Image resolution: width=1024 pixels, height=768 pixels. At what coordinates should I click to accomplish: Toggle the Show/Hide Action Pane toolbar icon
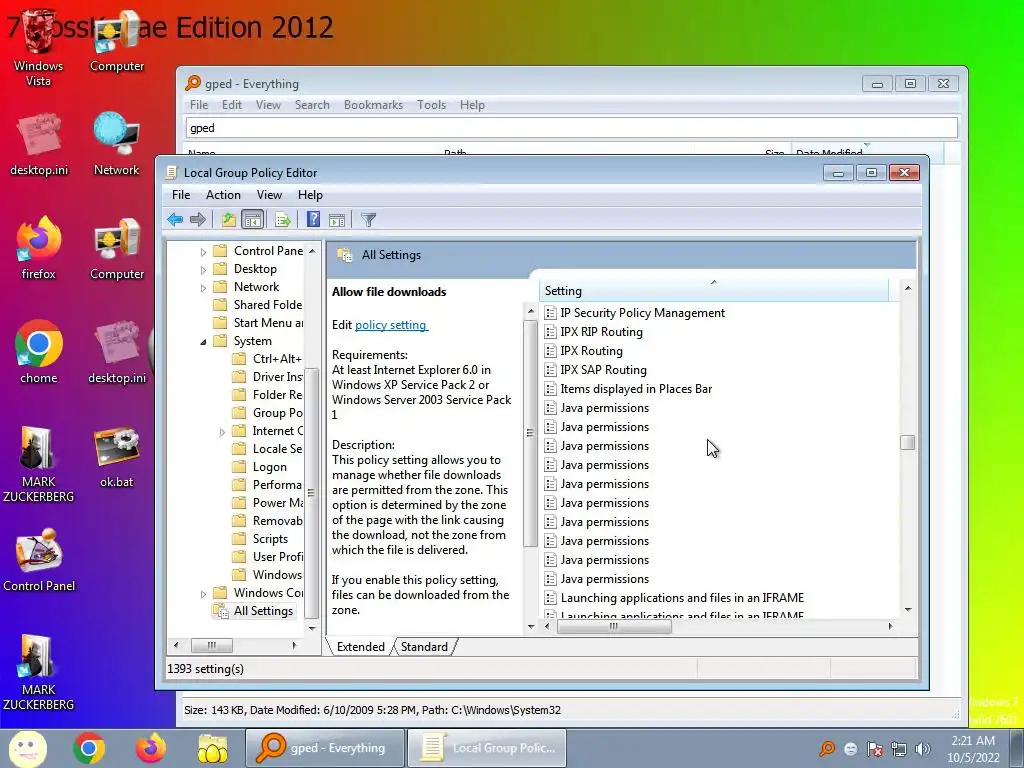(x=337, y=219)
